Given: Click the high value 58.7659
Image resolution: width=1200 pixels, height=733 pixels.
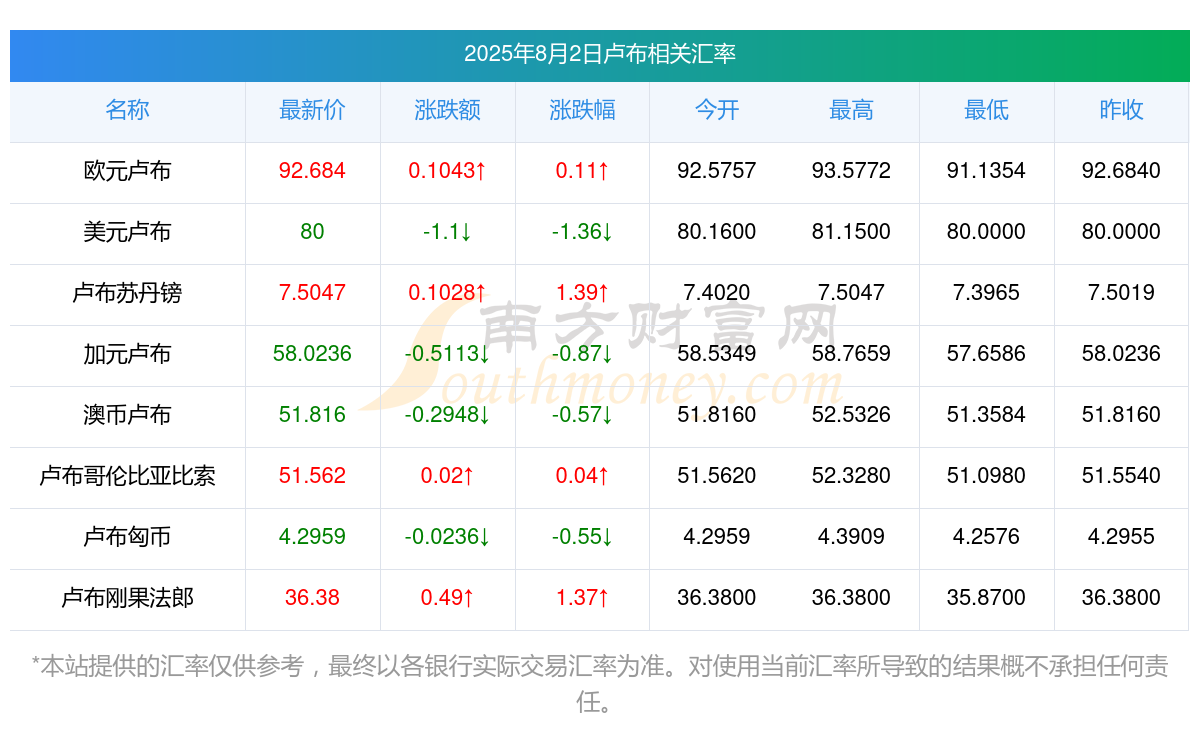Looking at the screenshot, I should click(x=851, y=354).
